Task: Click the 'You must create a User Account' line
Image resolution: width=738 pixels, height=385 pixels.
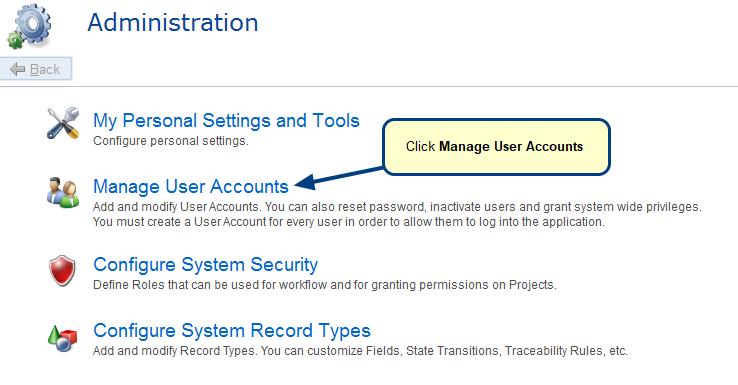Action: (348, 222)
